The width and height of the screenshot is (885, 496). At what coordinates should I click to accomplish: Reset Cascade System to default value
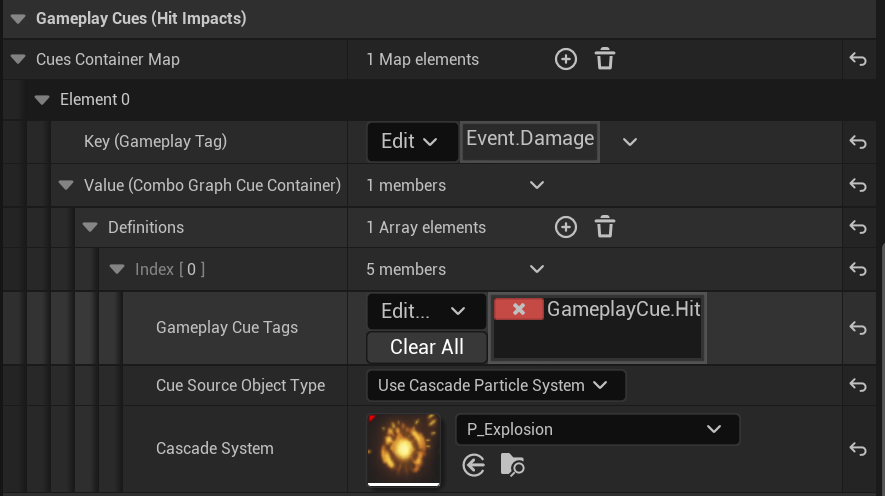click(857, 449)
